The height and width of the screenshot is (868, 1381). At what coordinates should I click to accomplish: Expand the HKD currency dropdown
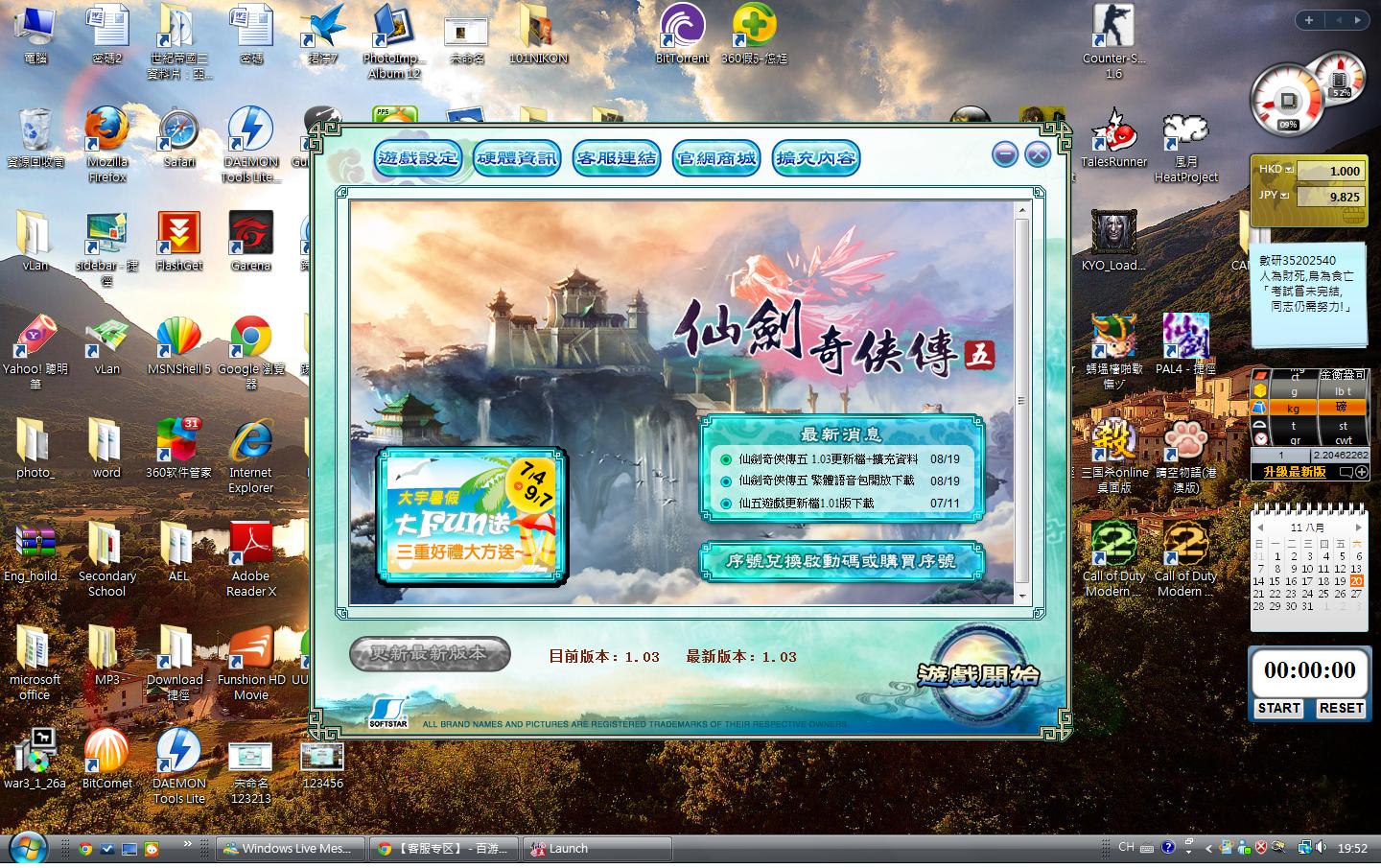pyautogui.click(x=1289, y=170)
